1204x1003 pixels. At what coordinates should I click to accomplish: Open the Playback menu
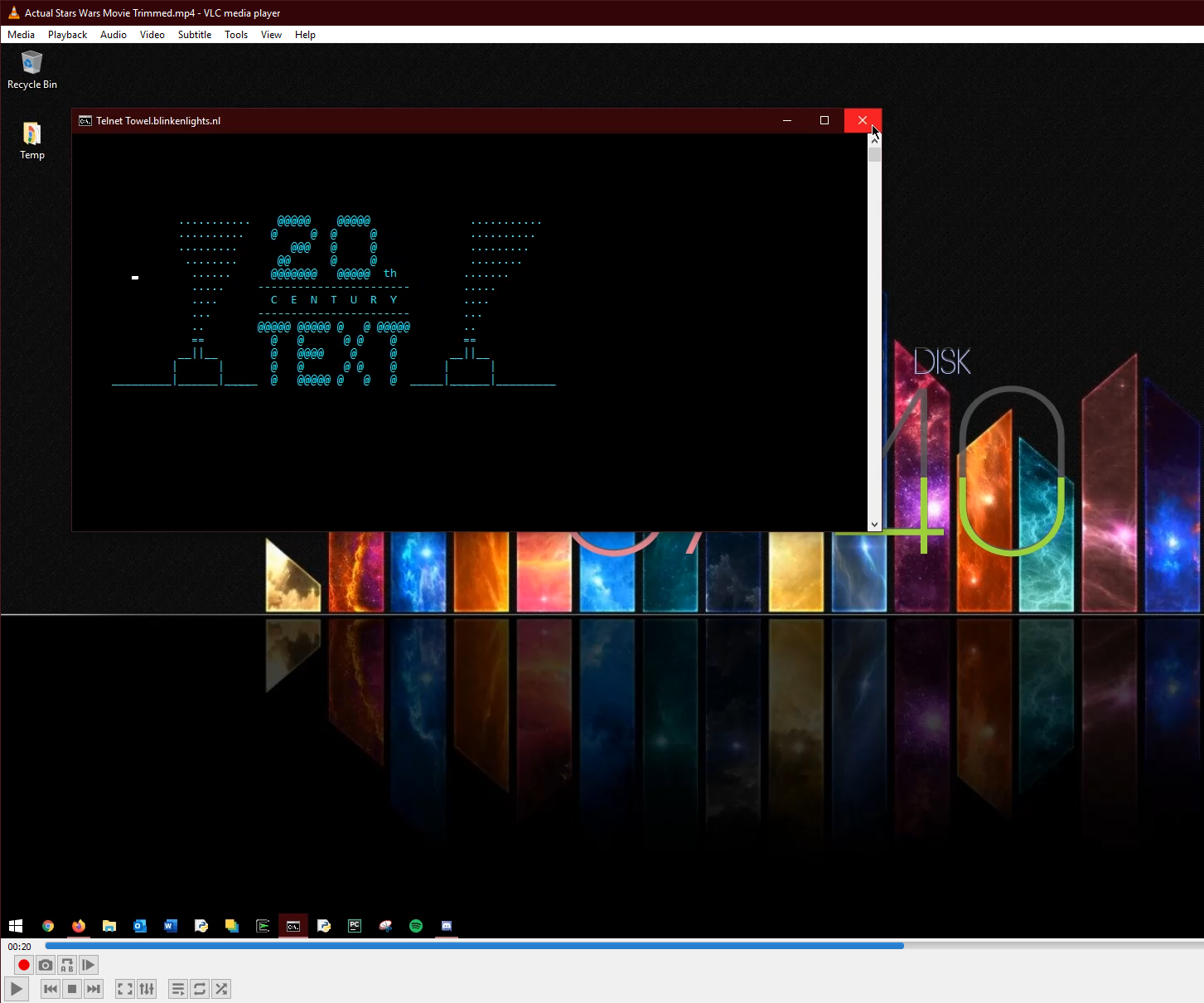(67, 34)
